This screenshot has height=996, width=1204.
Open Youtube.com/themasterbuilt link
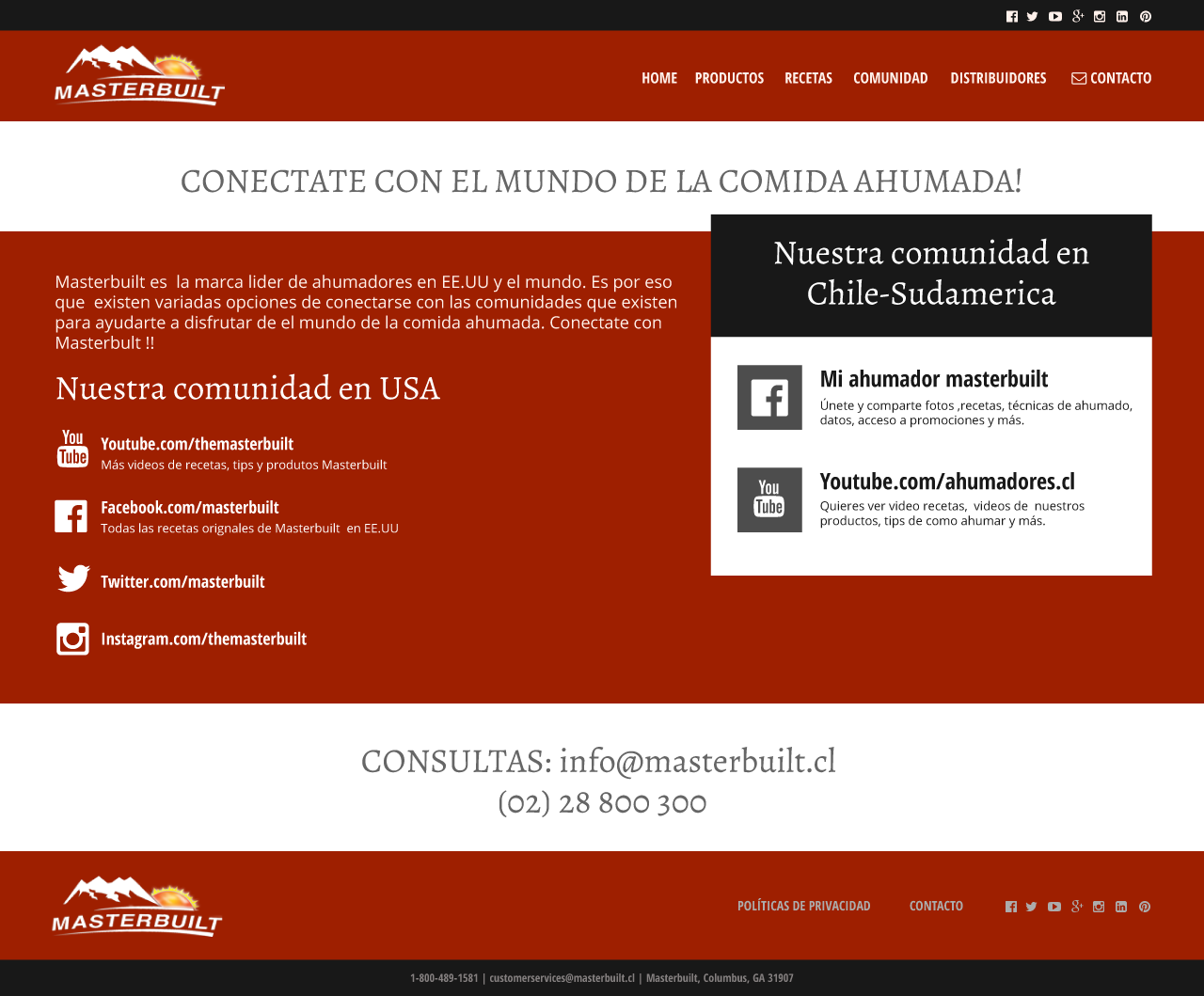(197, 444)
